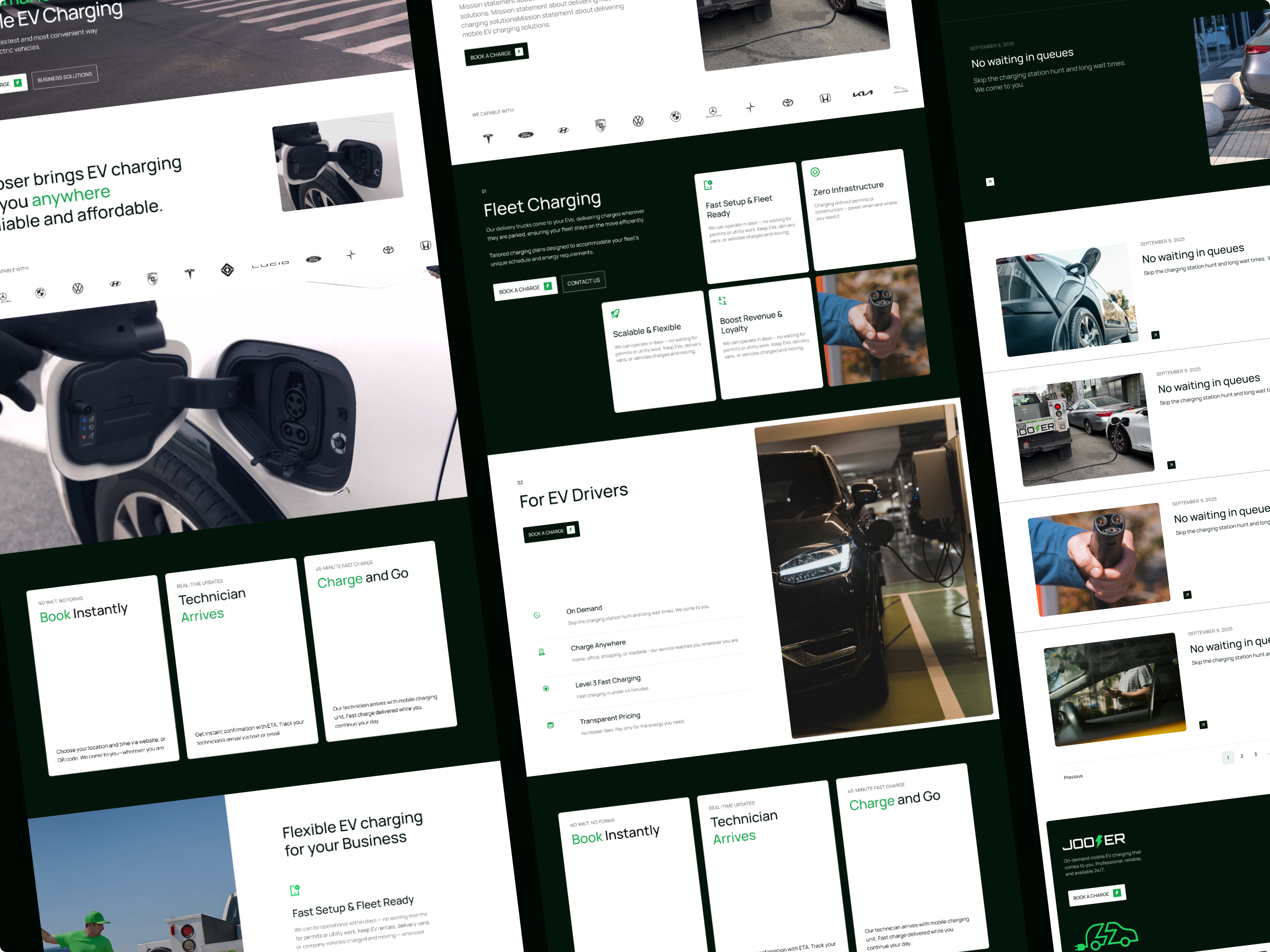This screenshot has height=952, width=1270.
Task: Click the Tesla logo below the Mission statement
Action: click(x=488, y=138)
